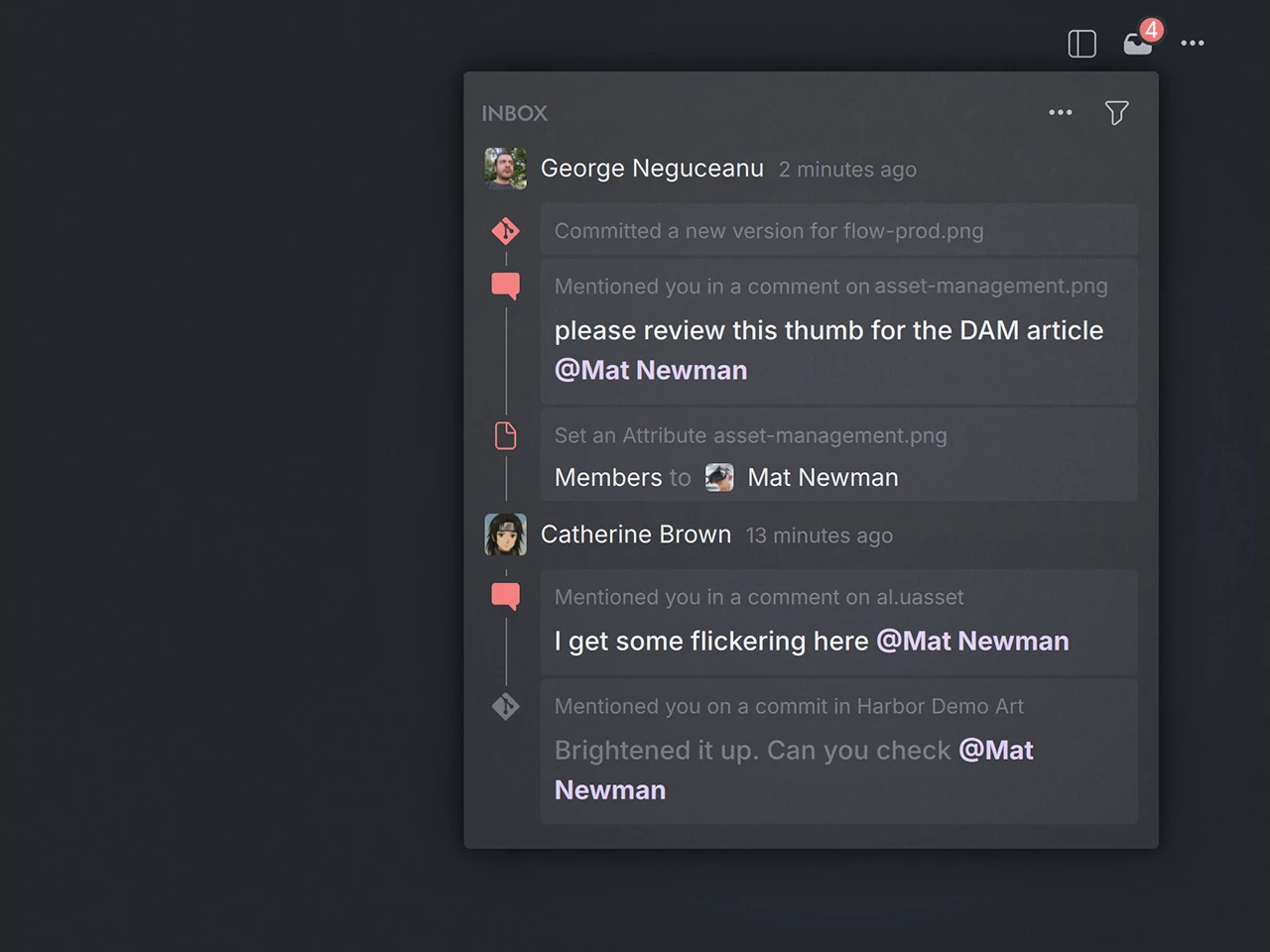The image size is (1270, 952).
Task: Click the name Catherine Brown
Action: [636, 535]
